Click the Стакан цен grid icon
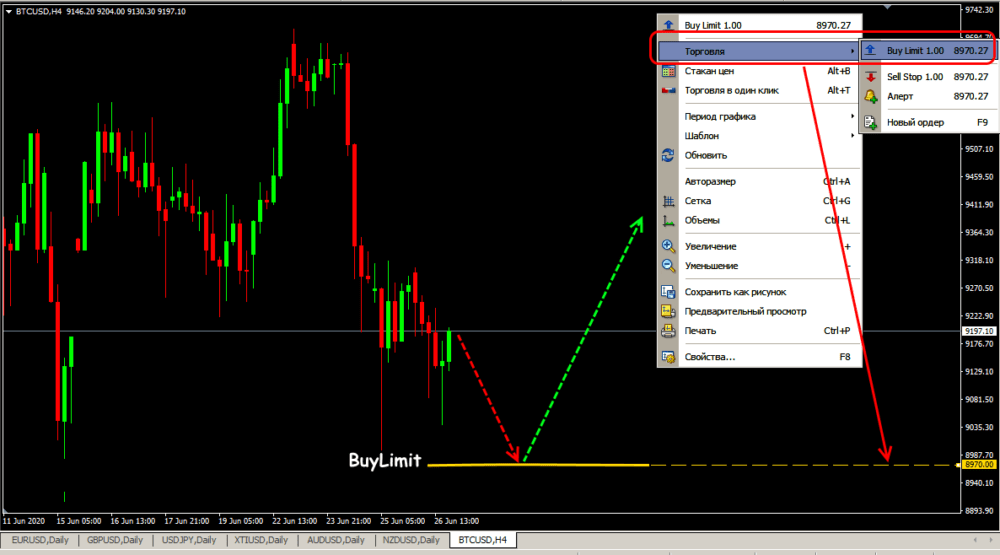 [x=668, y=71]
